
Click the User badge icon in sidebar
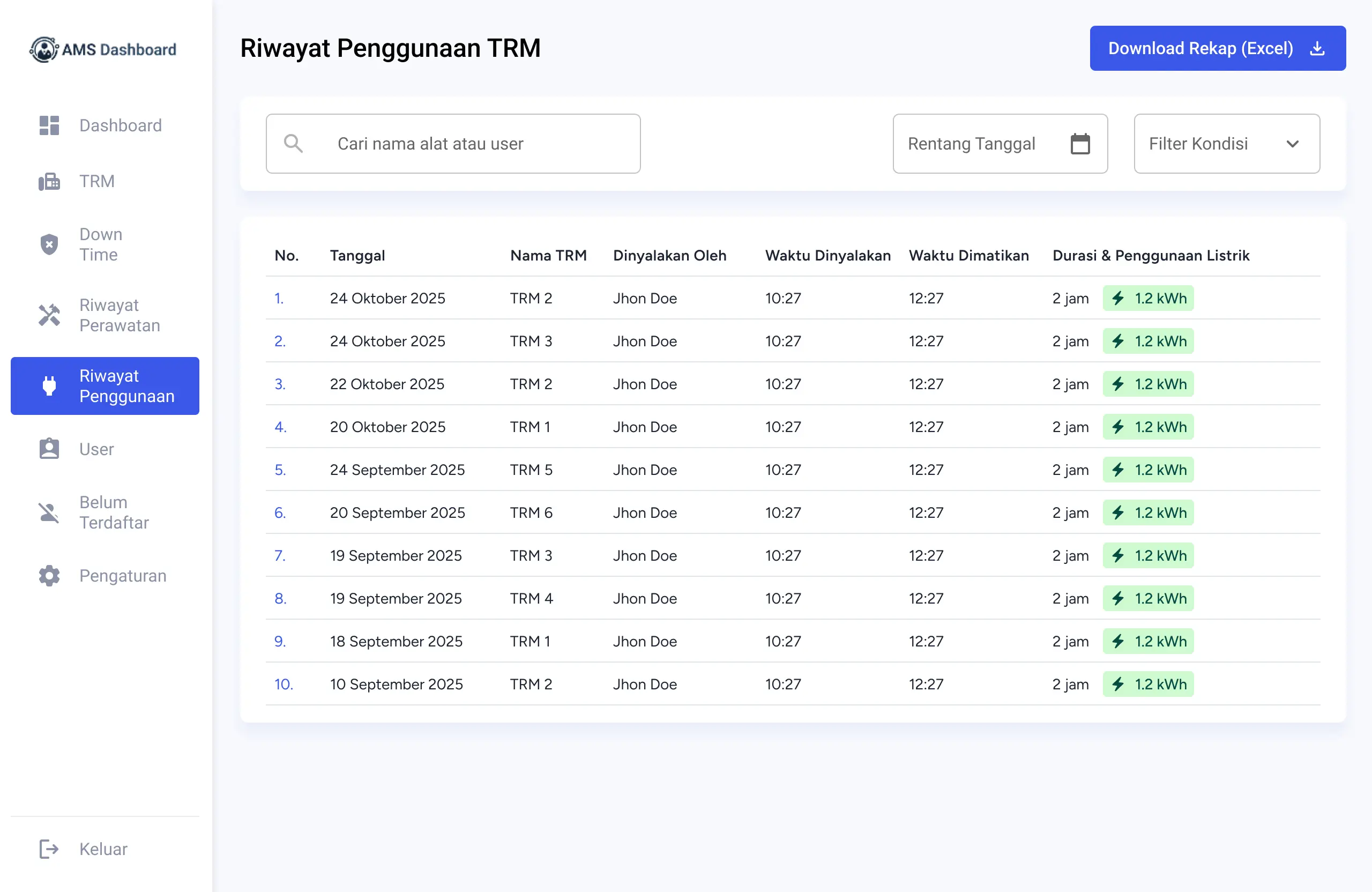(x=49, y=449)
